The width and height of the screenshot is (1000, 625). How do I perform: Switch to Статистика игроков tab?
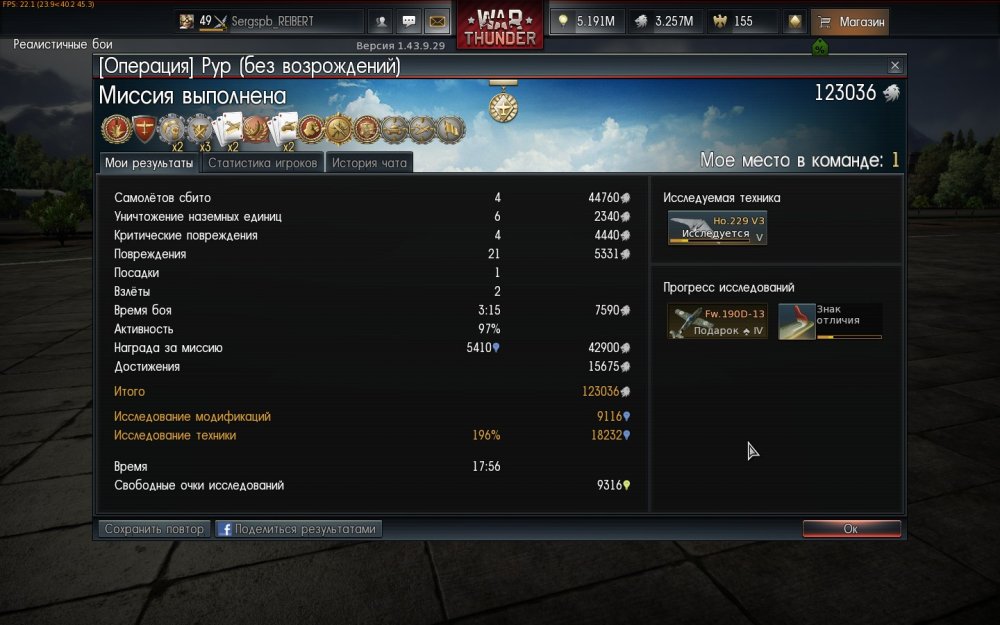tap(262, 163)
